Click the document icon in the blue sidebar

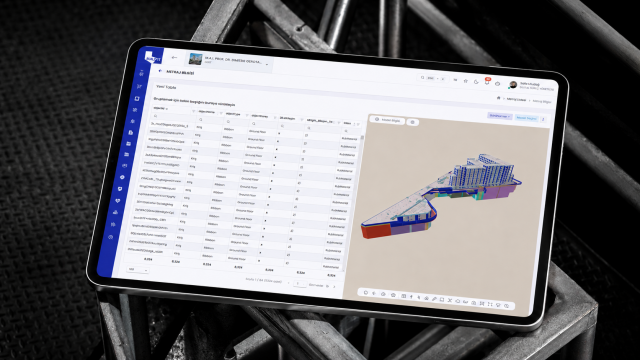point(131,133)
